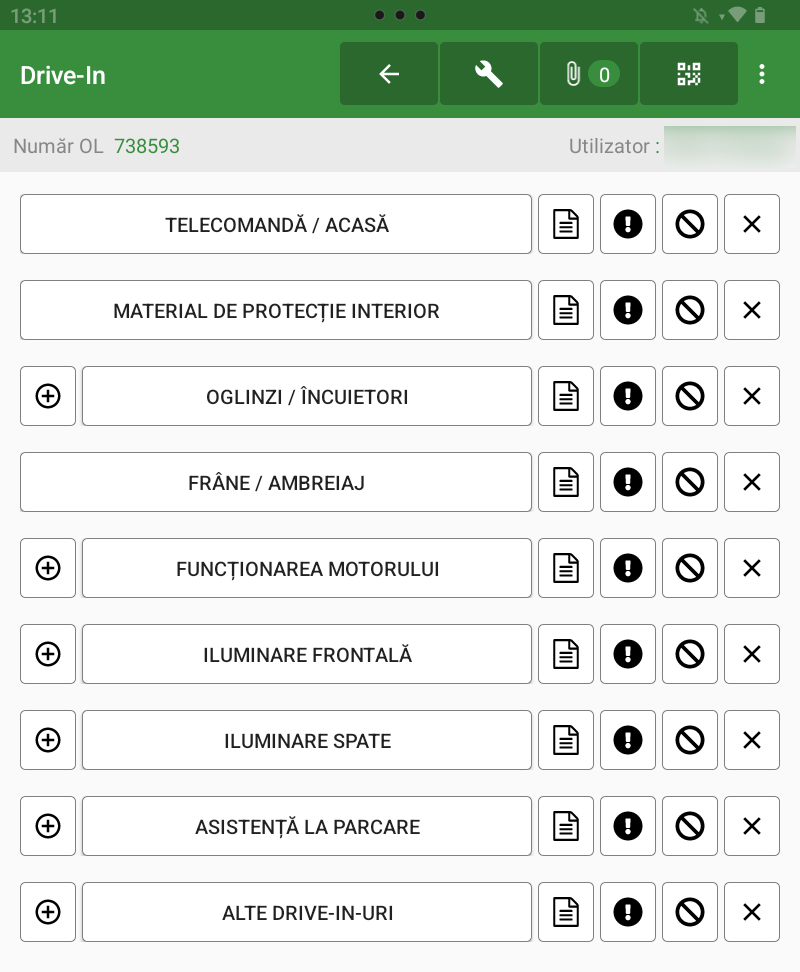Expand the FUNCȚIONAREA MOTORULUI sub-items
Image resolution: width=800 pixels, height=972 pixels.
[x=48, y=569]
